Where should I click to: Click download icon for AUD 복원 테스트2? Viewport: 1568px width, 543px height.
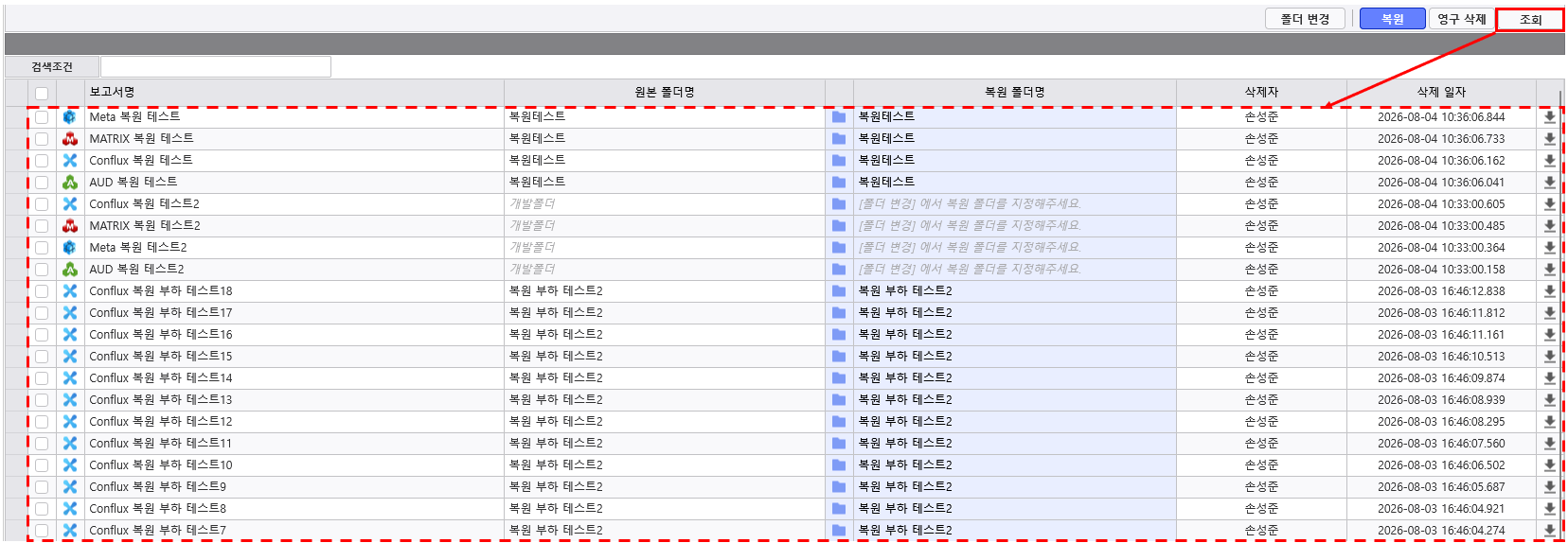[x=1549, y=270]
